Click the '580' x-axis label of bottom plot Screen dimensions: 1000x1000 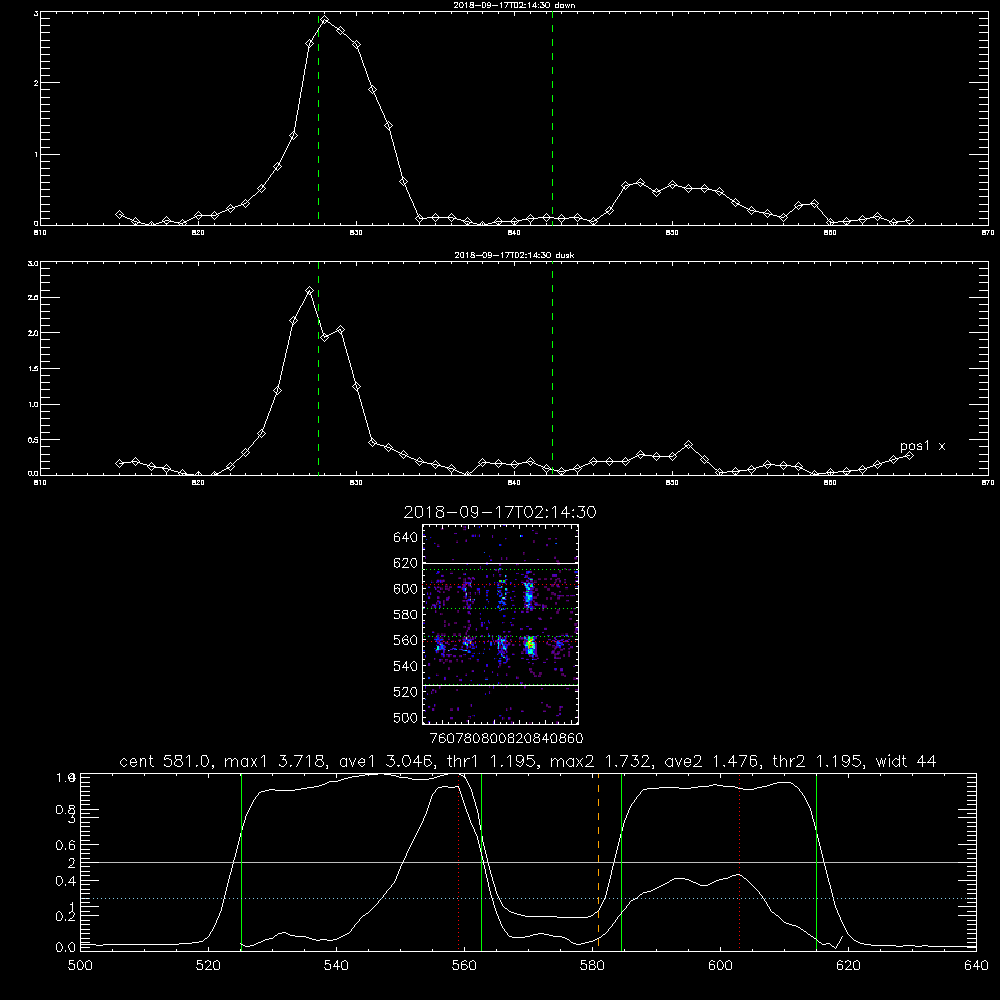(592, 966)
